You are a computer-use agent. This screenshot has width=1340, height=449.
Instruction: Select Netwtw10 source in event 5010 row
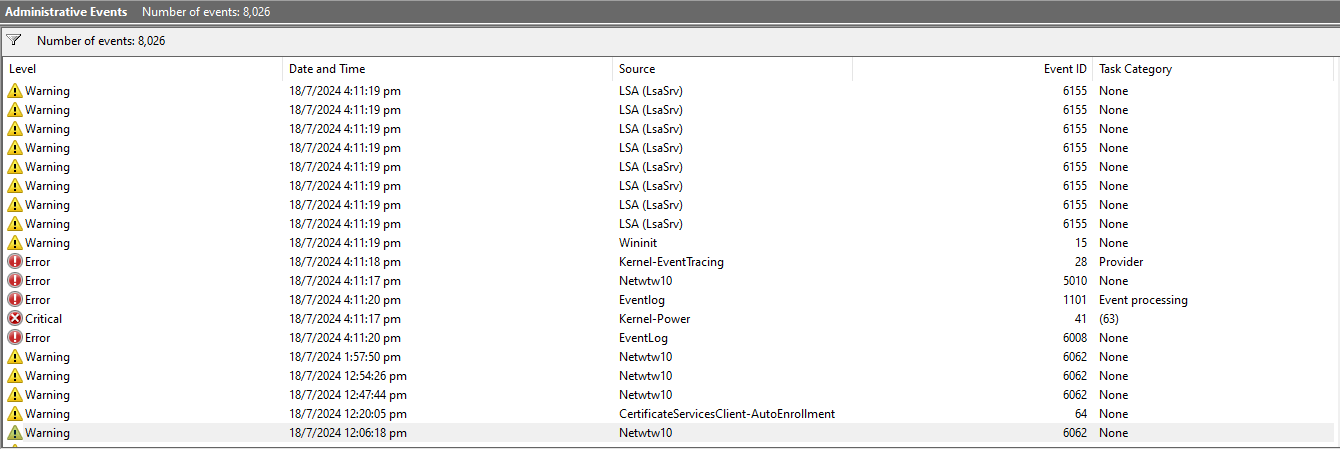tap(645, 281)
